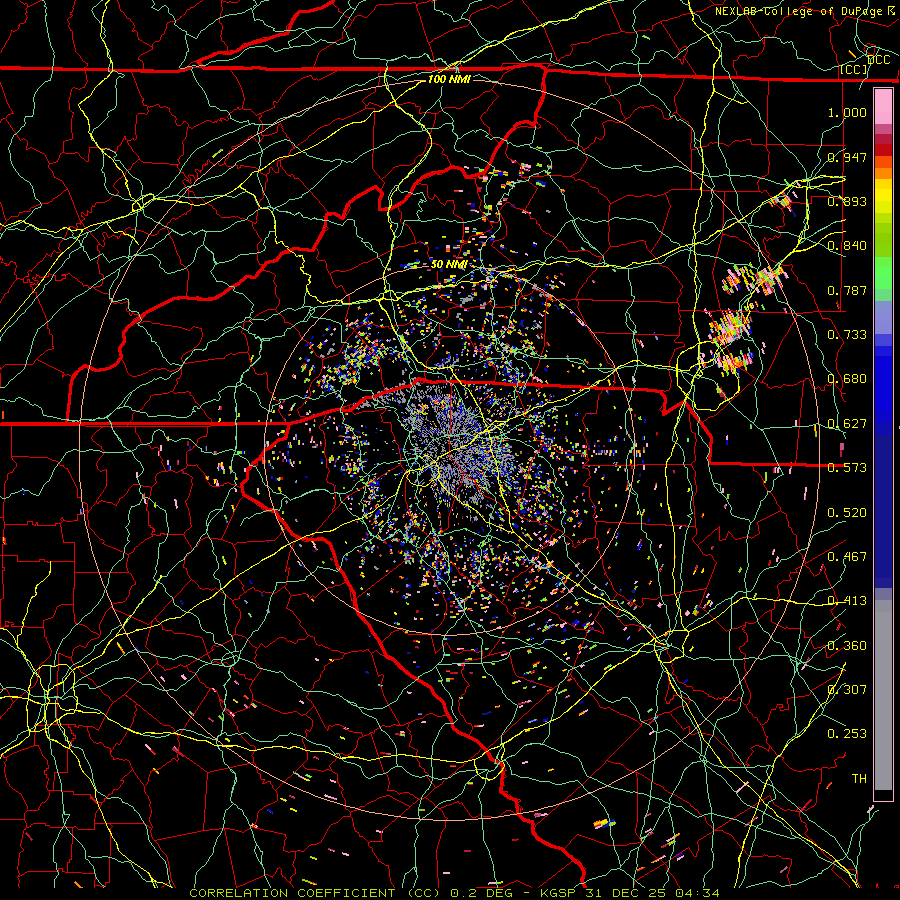This screenshot has height=900, width=900.
Task: Select the 0.680 legend value
Action: pyautogui.click(x=847, y=379)
